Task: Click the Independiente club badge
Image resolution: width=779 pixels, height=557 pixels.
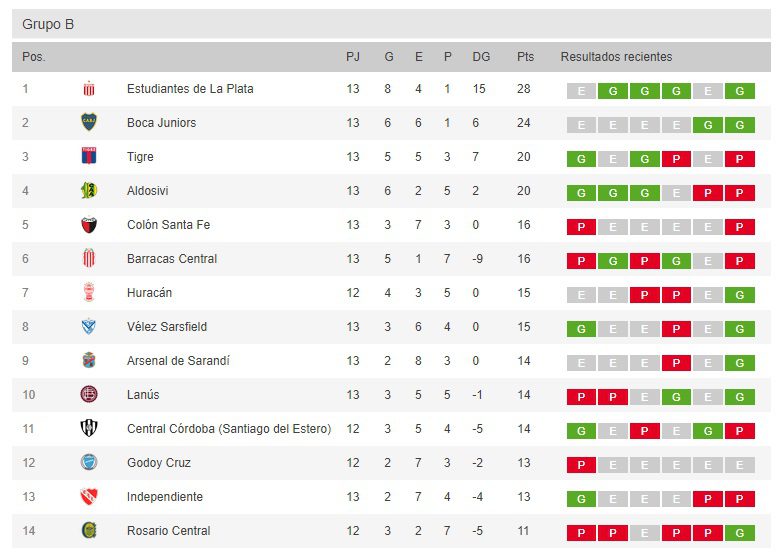Action: (x=88, y=497)
